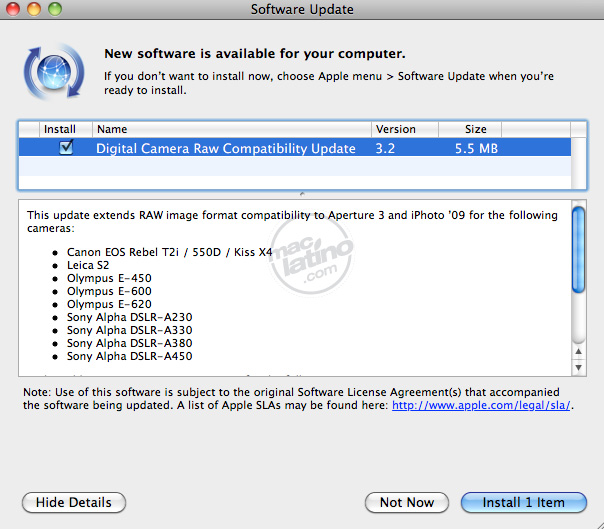Viewport: 604px width, 529px height.
Task: Click the yellow minimize window button
Action: pos(34,9)
